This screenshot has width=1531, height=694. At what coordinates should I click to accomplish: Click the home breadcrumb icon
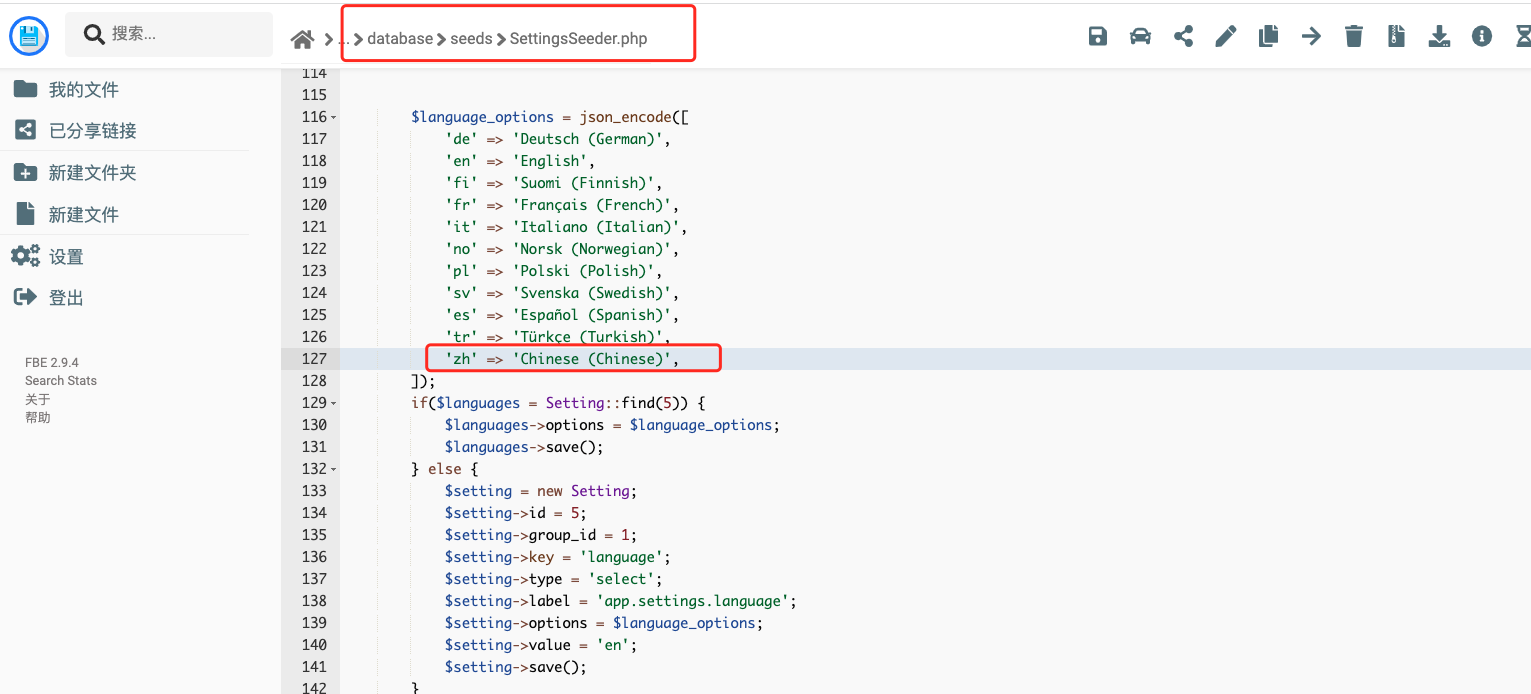(302, 39)
